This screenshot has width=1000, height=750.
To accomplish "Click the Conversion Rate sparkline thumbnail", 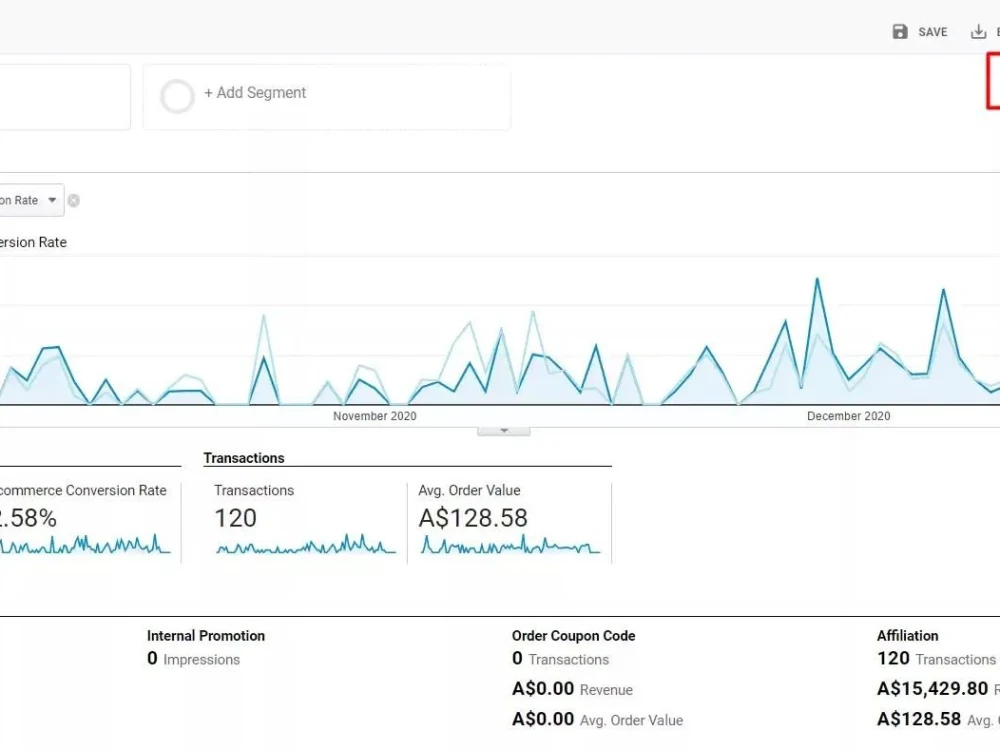I will (x=85, y=544).
